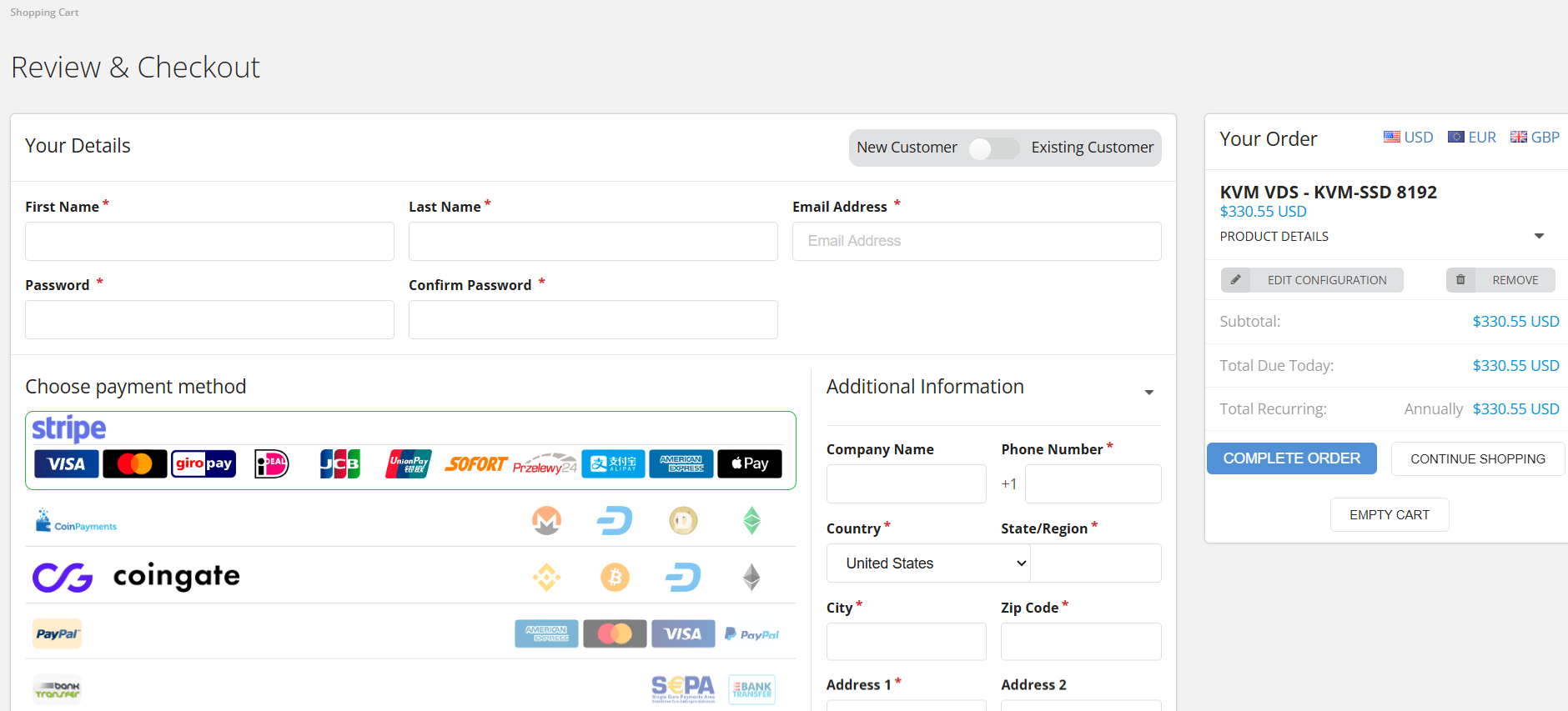Switch currency to USD
This screenshot has width=1568, height=711.
point(1408,138)
